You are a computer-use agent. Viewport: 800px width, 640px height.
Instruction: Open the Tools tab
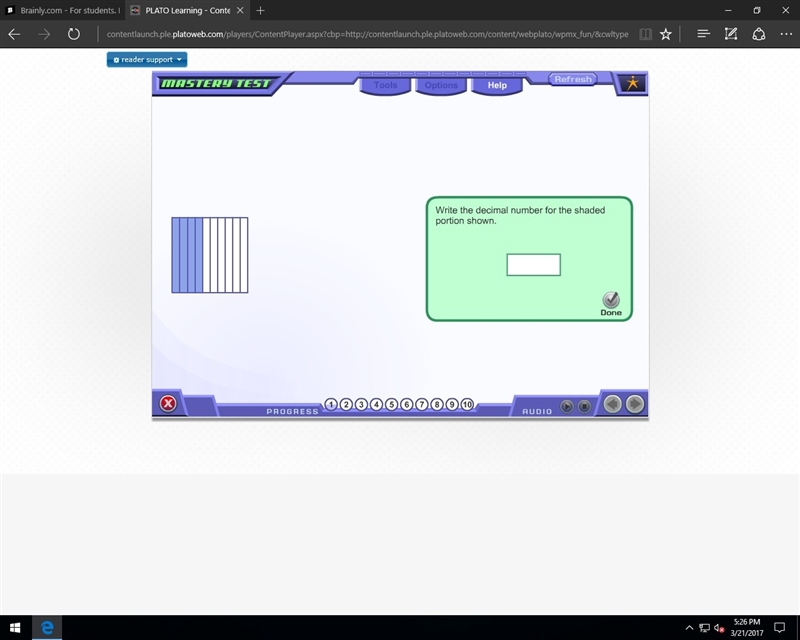tap(385, 85)
